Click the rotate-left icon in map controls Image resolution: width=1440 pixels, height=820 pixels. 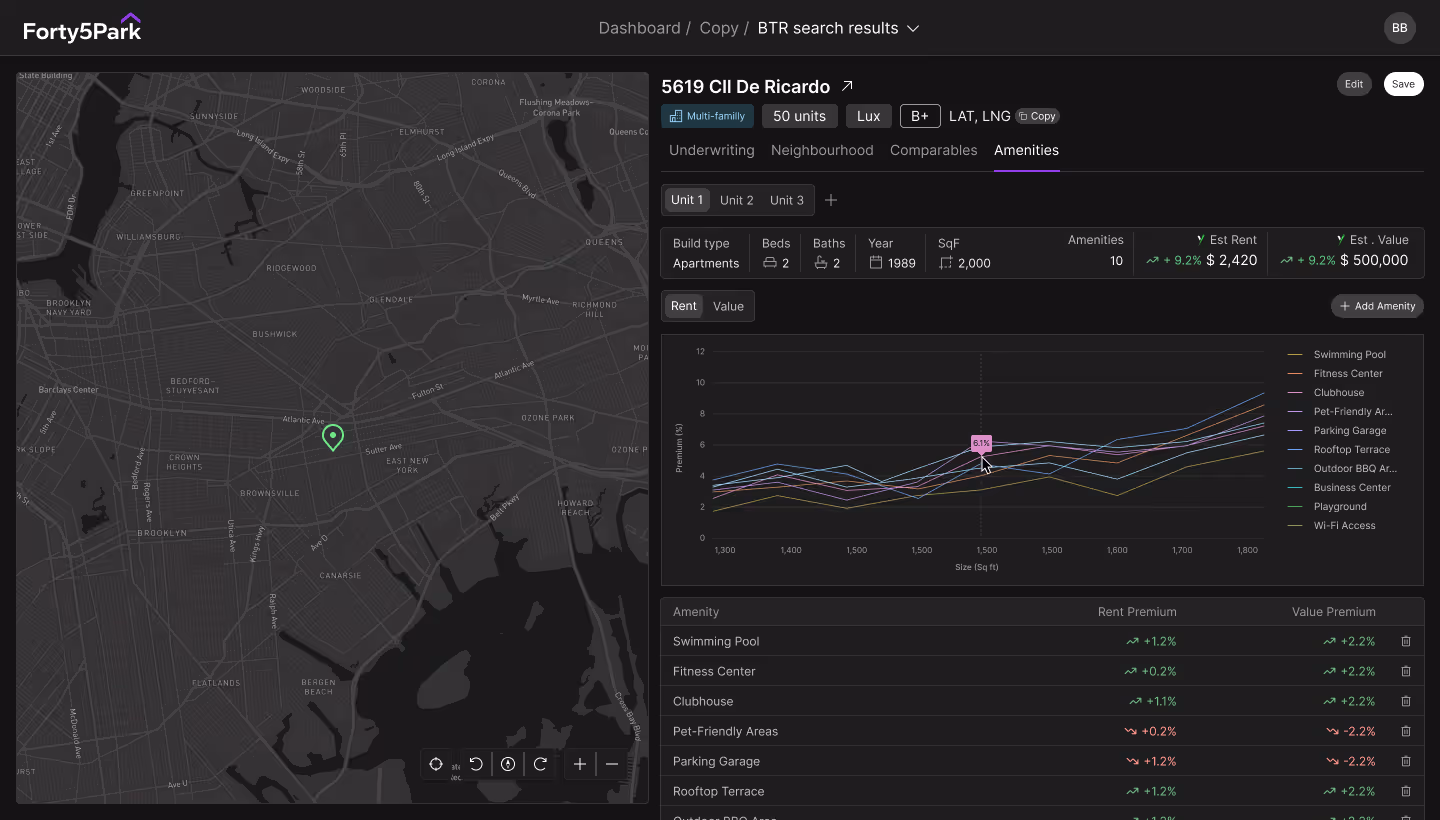[x=476, y=764]
